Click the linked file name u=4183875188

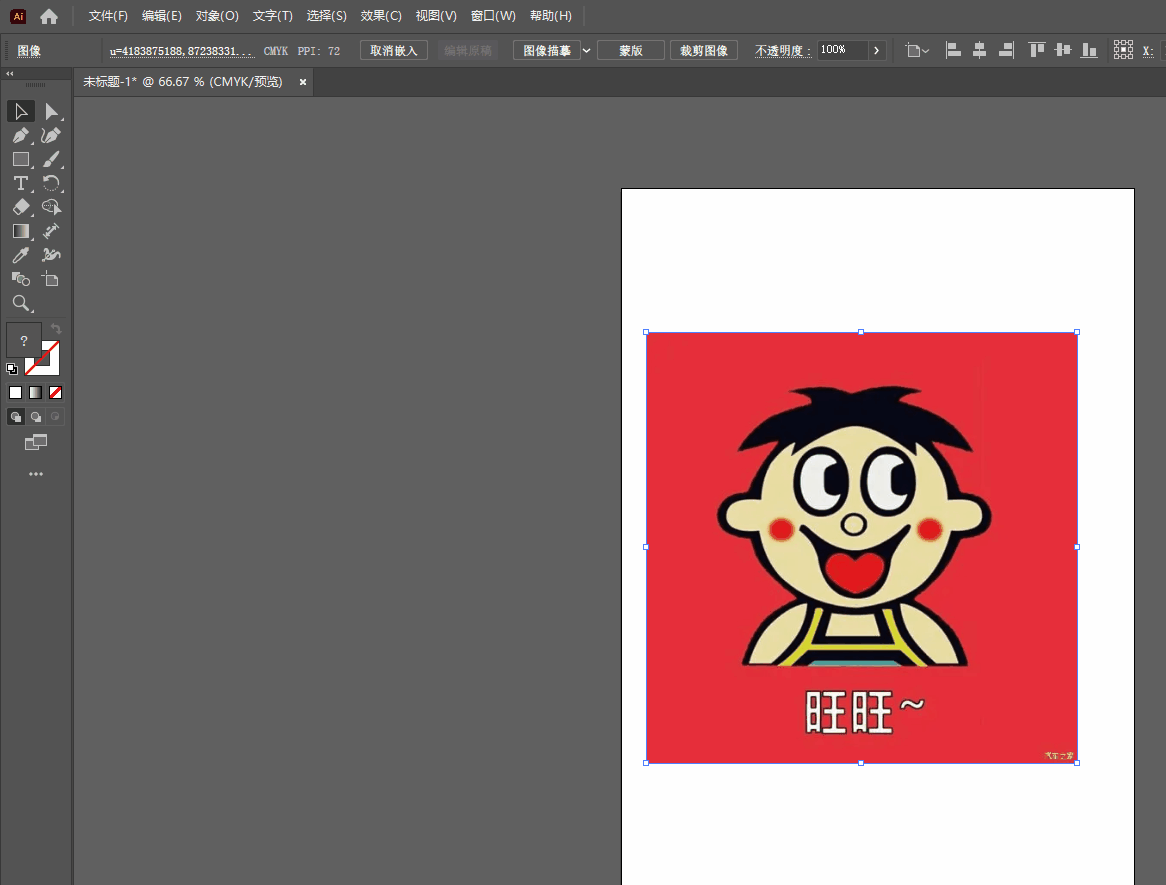(x=181, y=51)
